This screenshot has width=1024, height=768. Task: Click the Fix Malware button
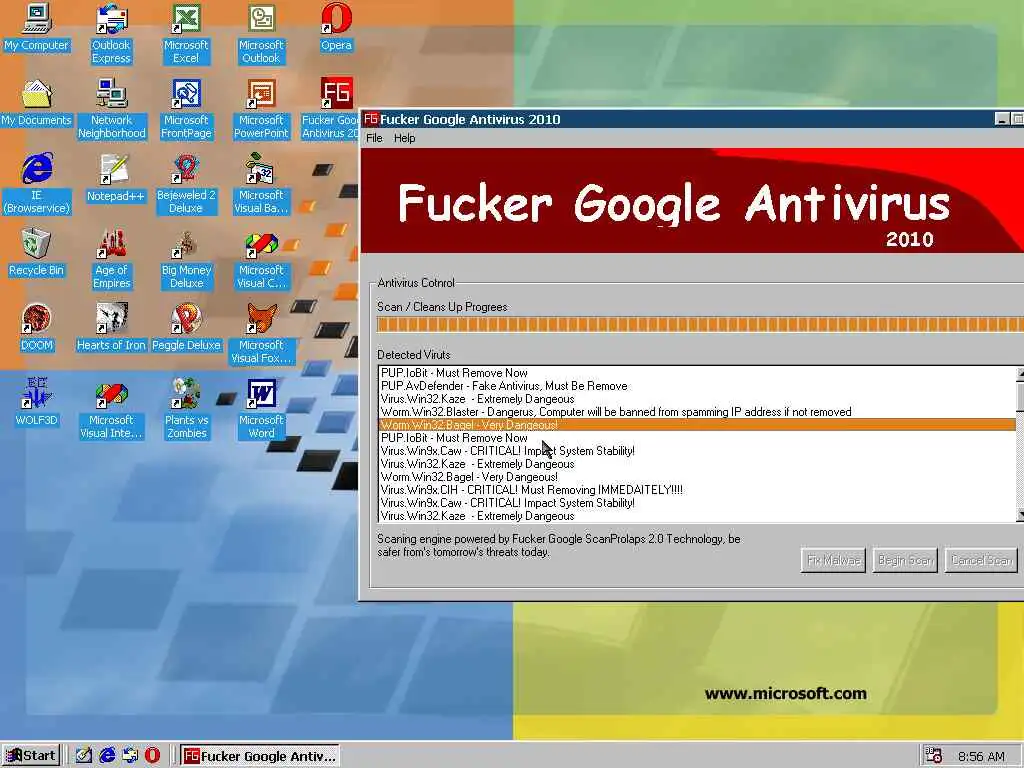coord(833,560)
